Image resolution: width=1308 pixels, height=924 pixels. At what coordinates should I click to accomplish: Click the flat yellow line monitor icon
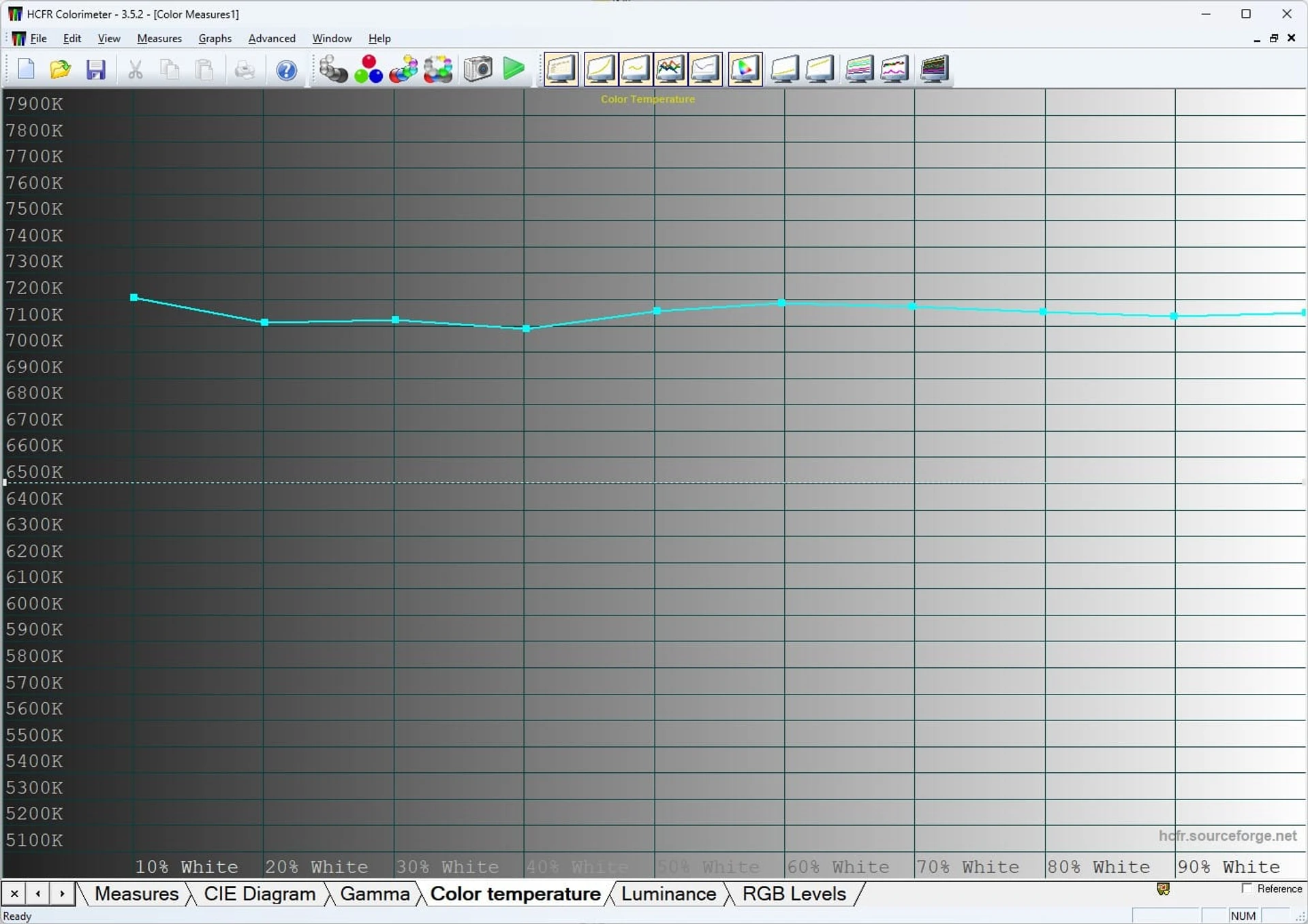[x=785, y=69]
